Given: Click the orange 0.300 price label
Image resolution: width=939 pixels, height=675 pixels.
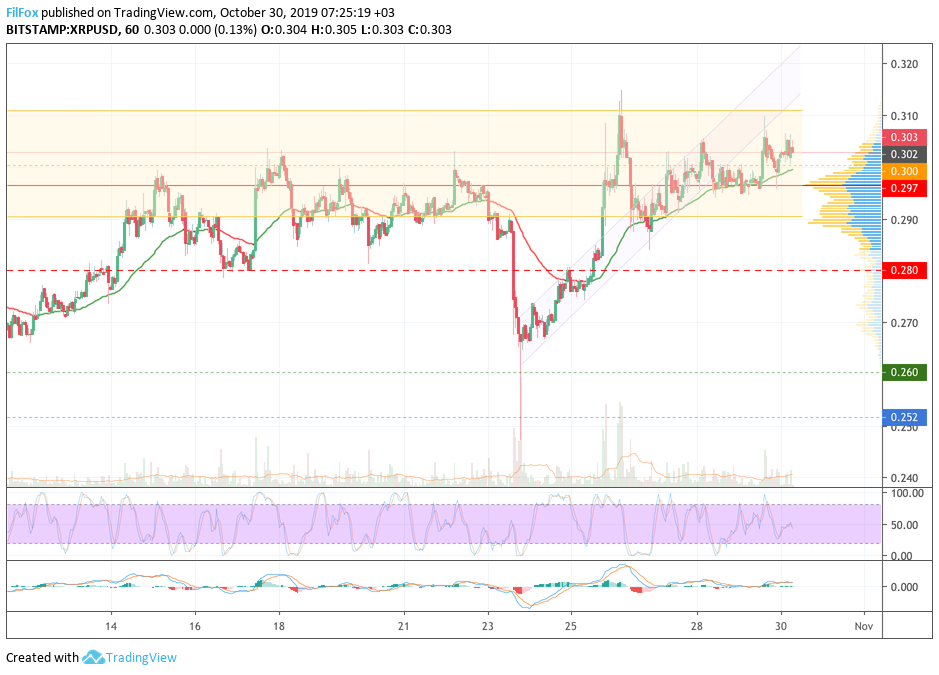Looking at the screenshot, I should (904, 171).
